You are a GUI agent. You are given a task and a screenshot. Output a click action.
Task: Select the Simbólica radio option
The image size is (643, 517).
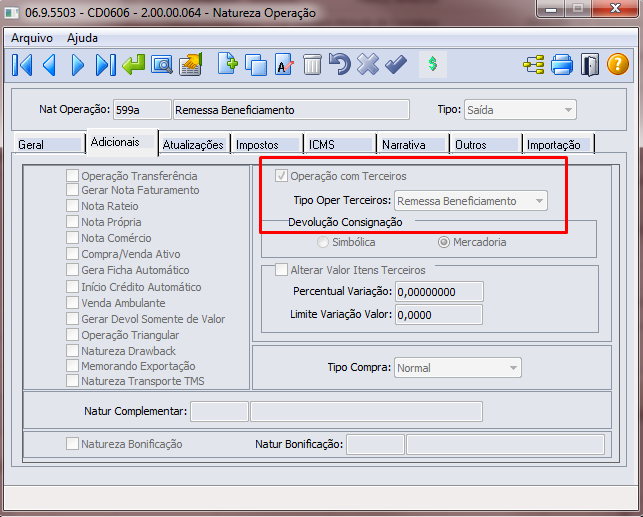[x=323, y=242]
